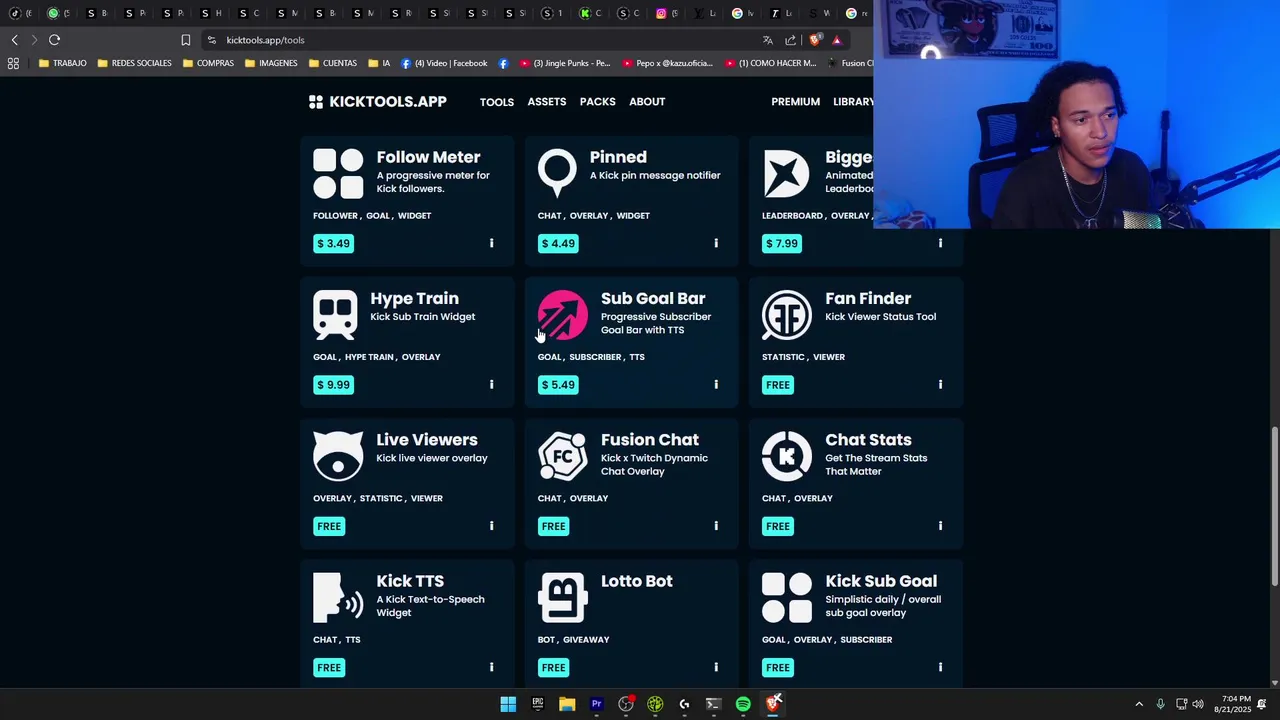Click the FOLLOWER tag on Follow Meter
1280x720 pixels.
pos(335,216)
